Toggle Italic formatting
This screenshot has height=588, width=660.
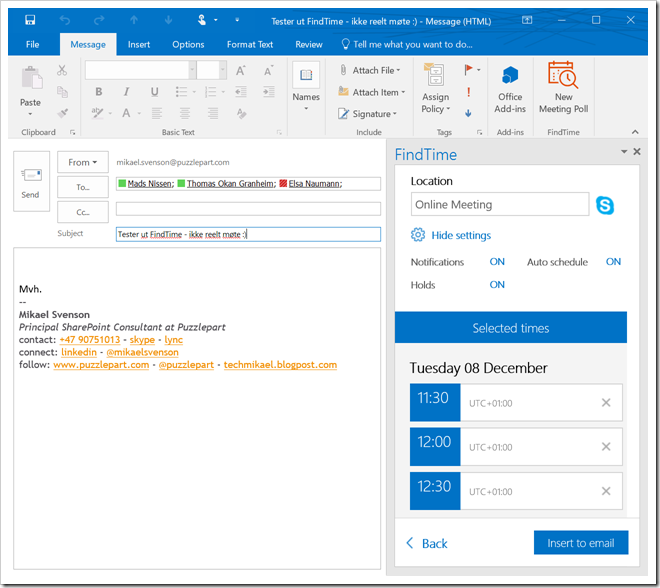[x=126, y=91]
